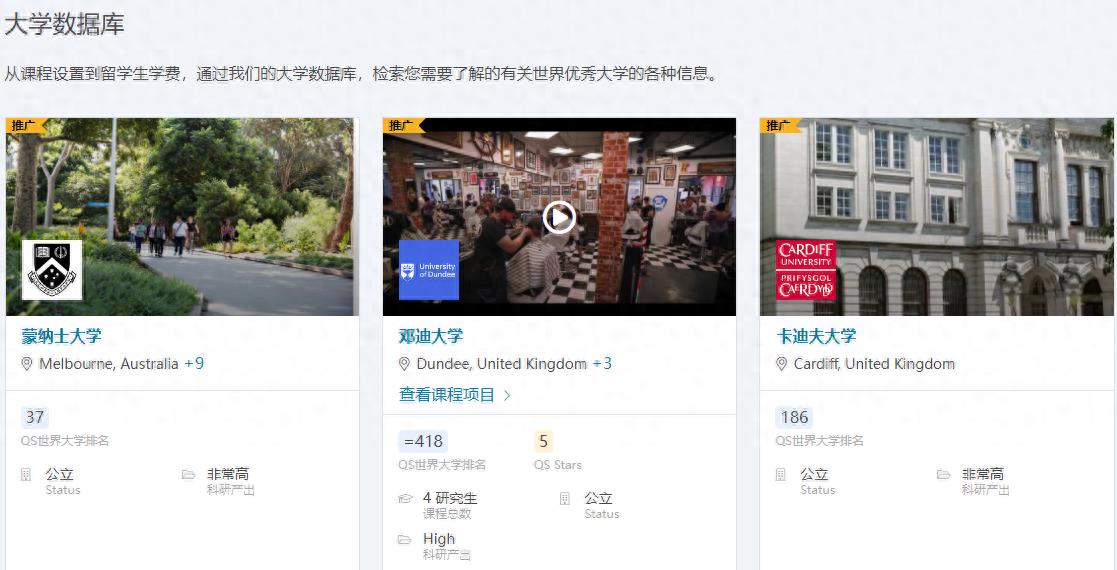Click folder icon beside High 科研产出
1117x570 pixels.
click(x=405, y=539)
